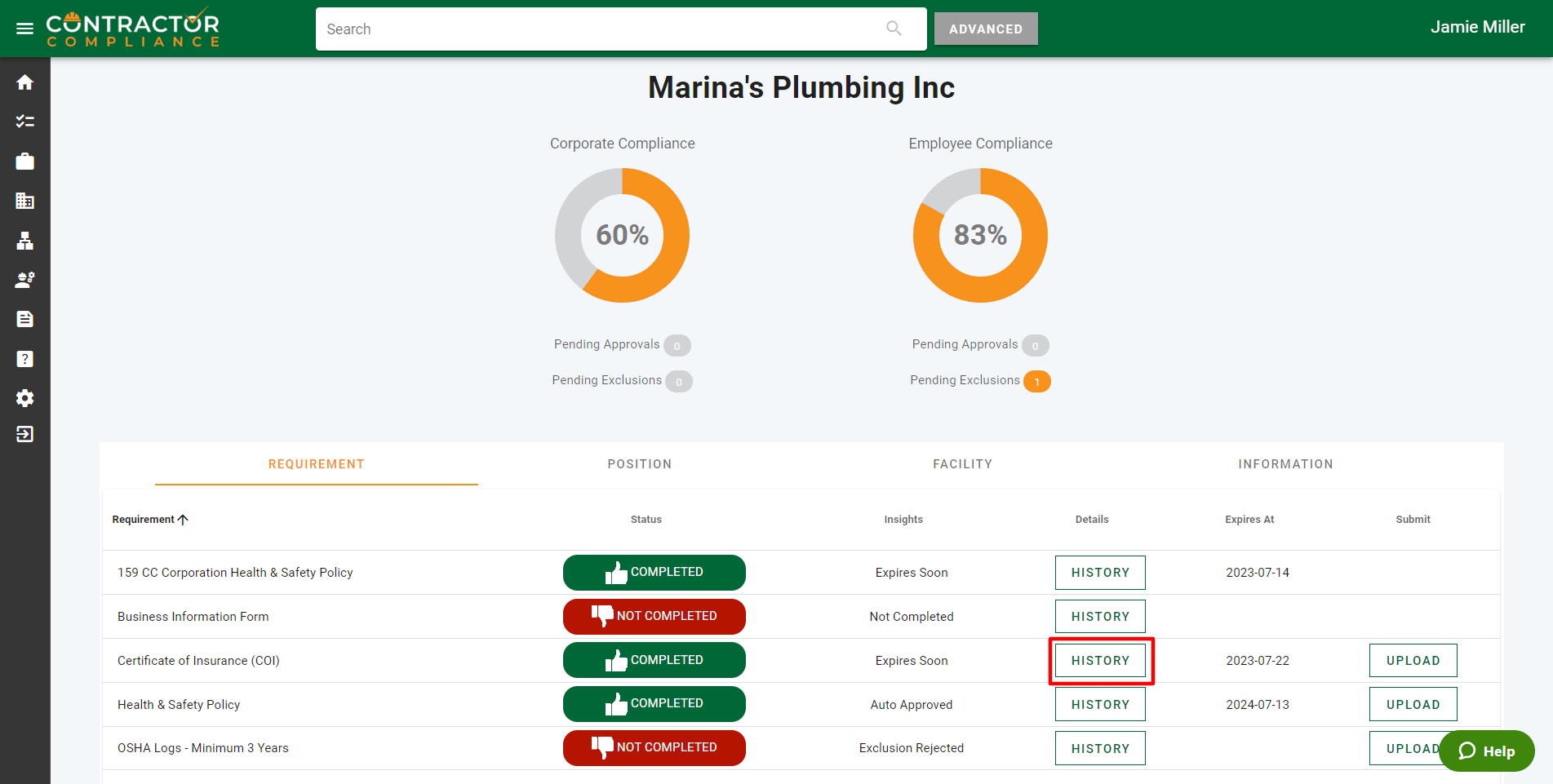
Task: Switch to the Facility tab
Action: 962,464
